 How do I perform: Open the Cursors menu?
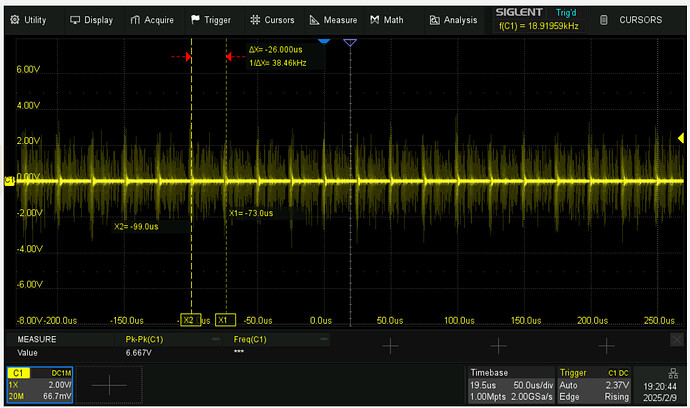272,20
